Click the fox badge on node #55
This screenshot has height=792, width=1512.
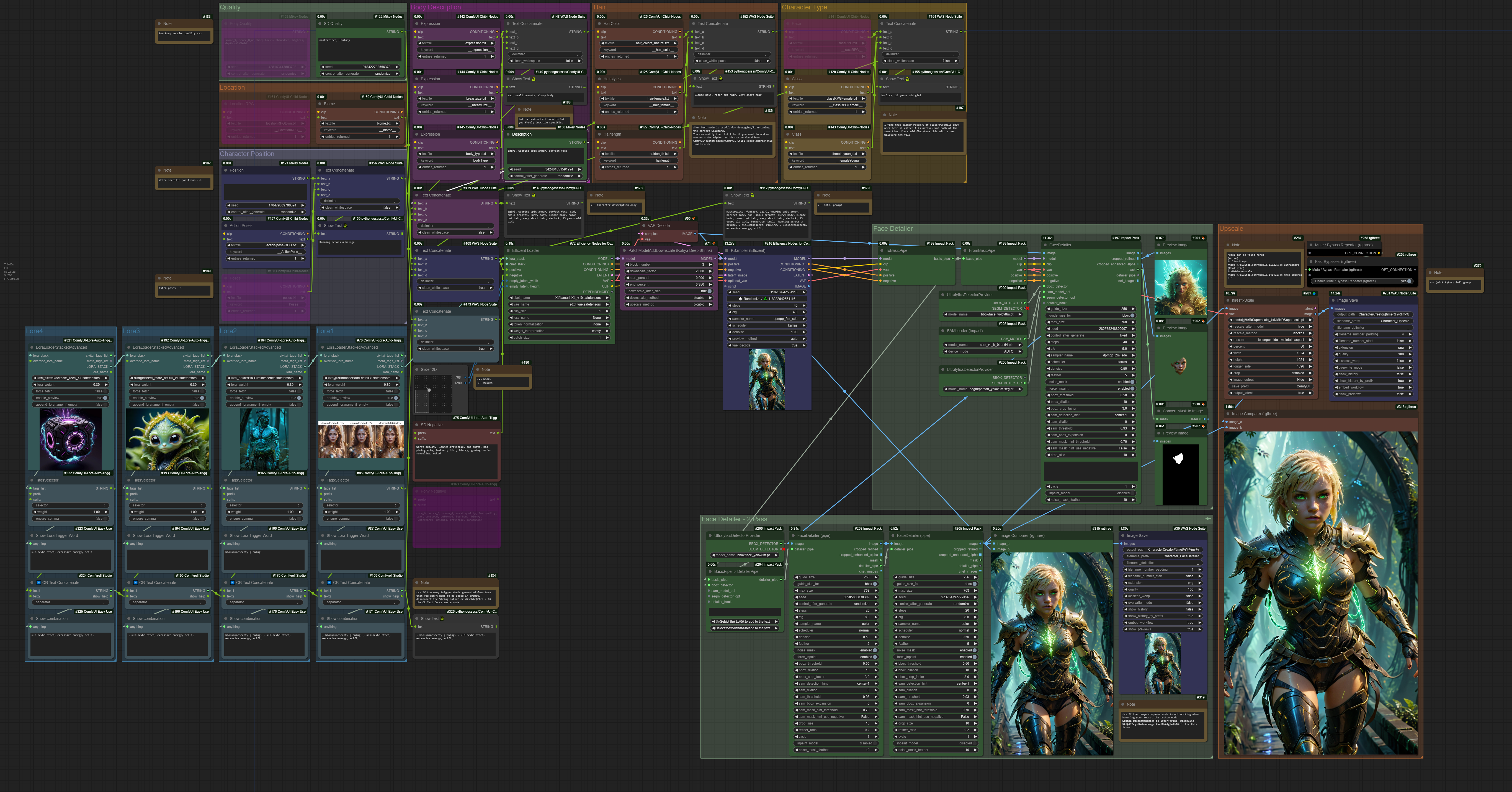pos(694,219)
